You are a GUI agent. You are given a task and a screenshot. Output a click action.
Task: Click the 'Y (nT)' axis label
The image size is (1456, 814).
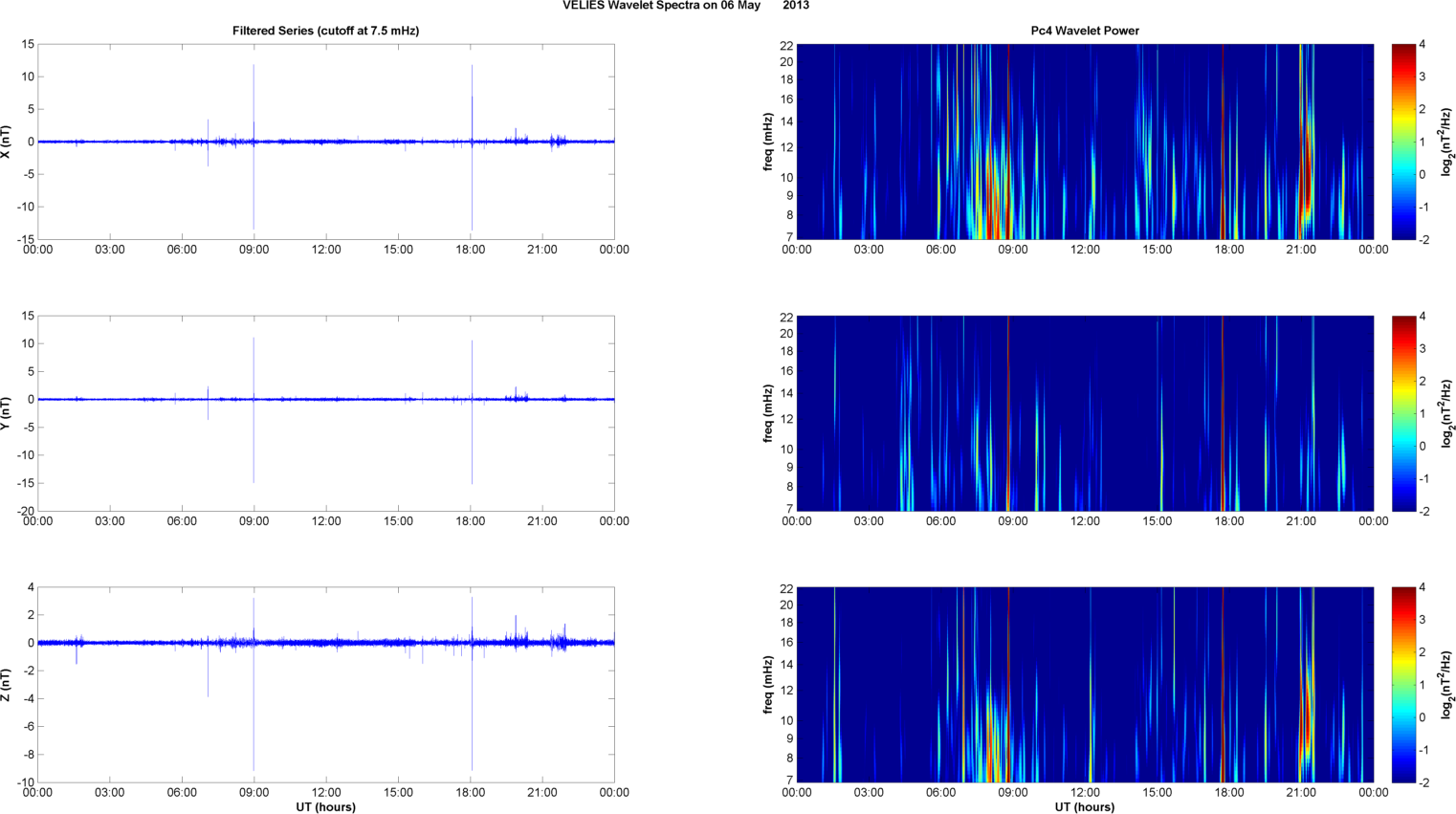click(x=6, y=413)
